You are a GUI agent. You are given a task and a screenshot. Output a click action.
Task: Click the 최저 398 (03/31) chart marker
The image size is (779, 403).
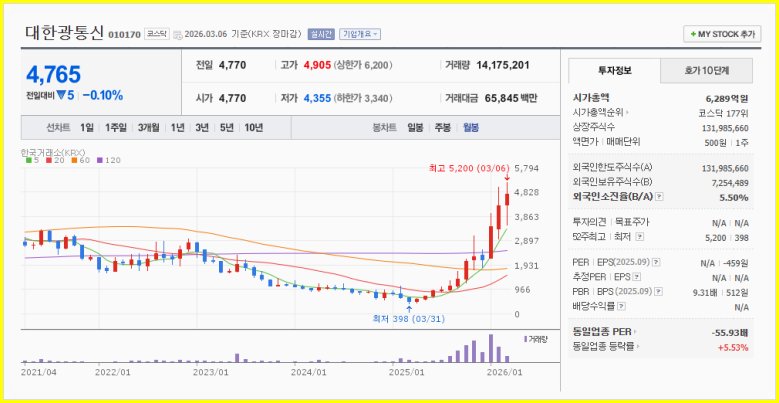[408, 319]
